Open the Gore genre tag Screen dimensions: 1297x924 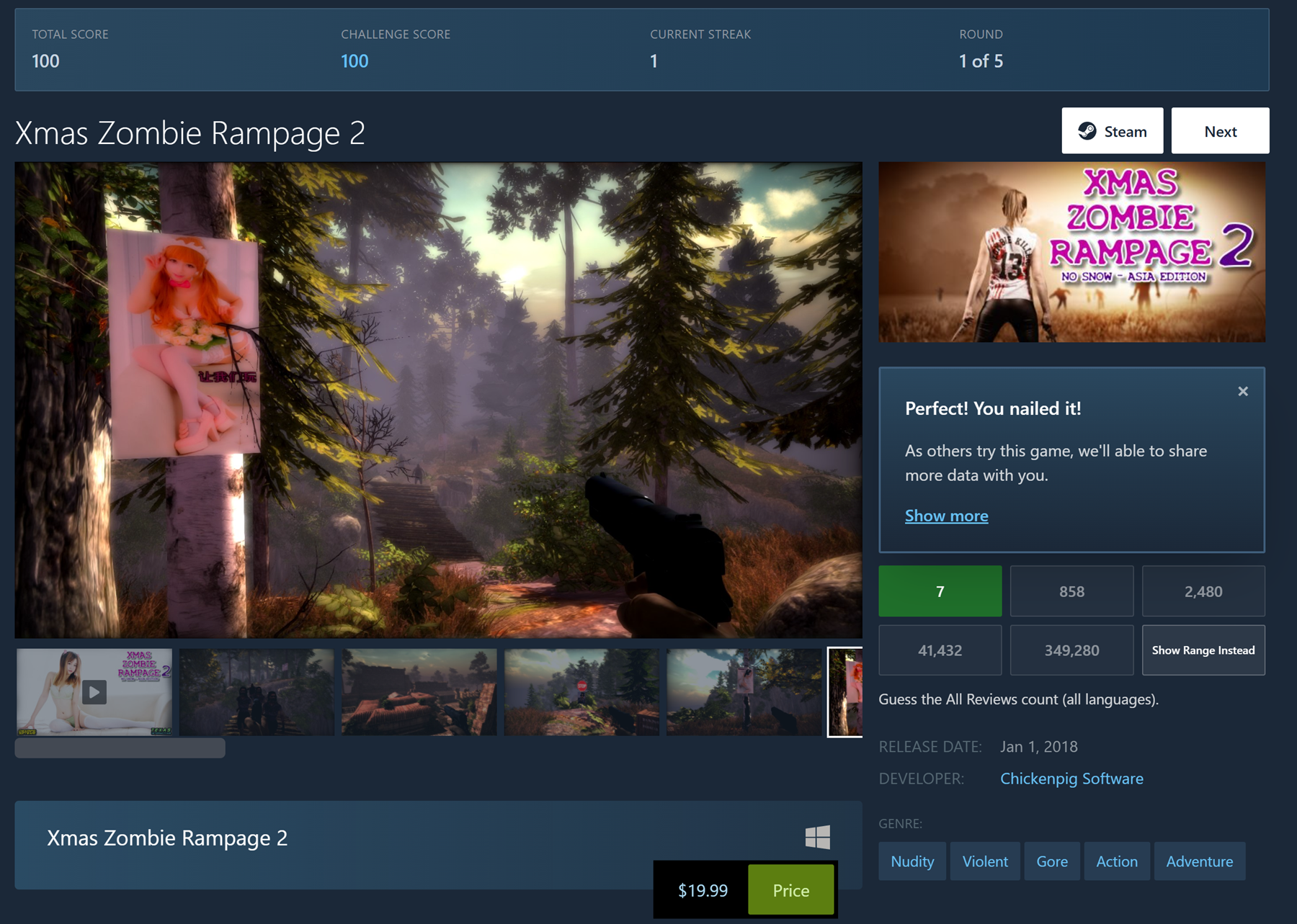1052,861
